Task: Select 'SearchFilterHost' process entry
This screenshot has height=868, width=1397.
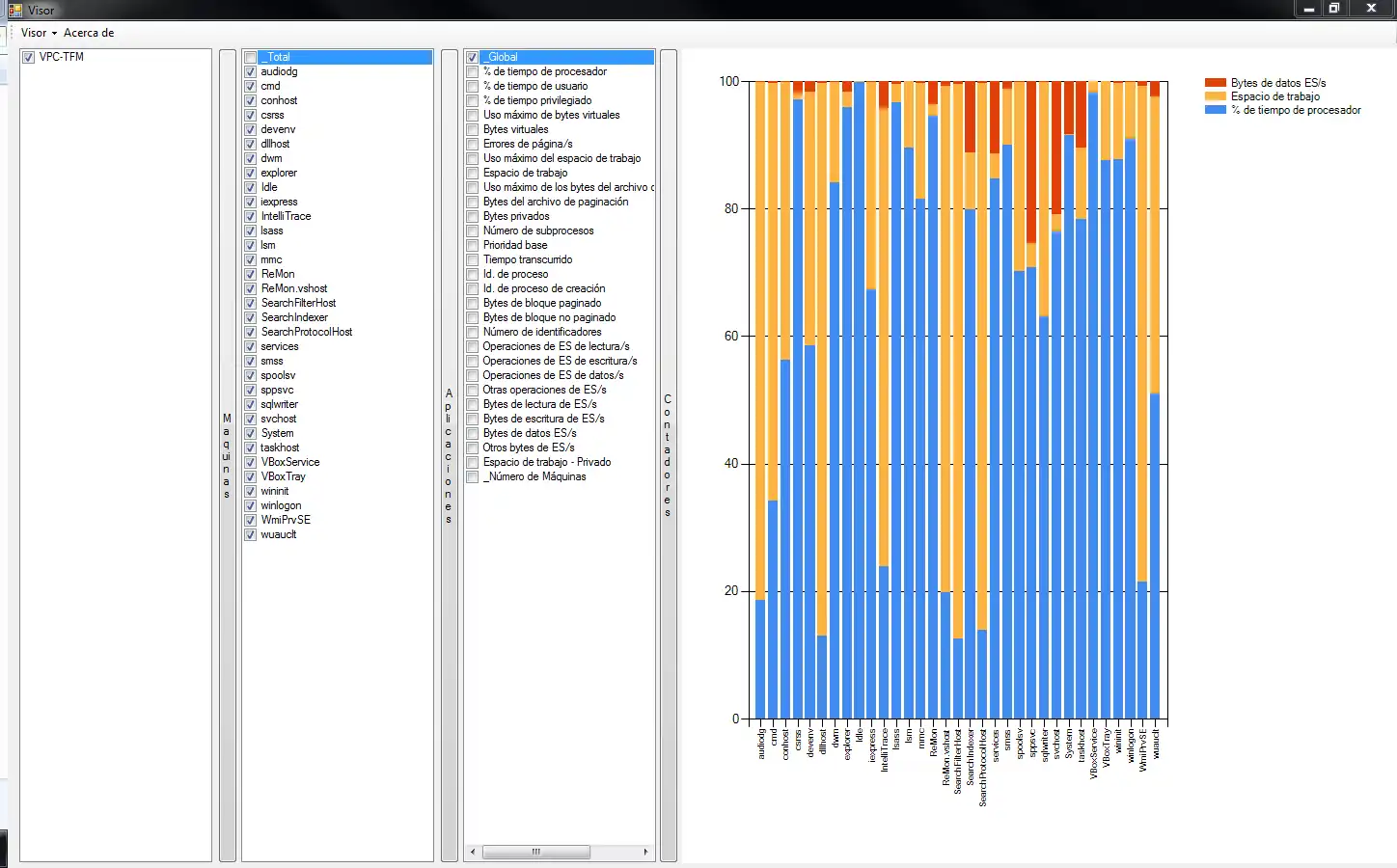Action: [x=298, y=303]
